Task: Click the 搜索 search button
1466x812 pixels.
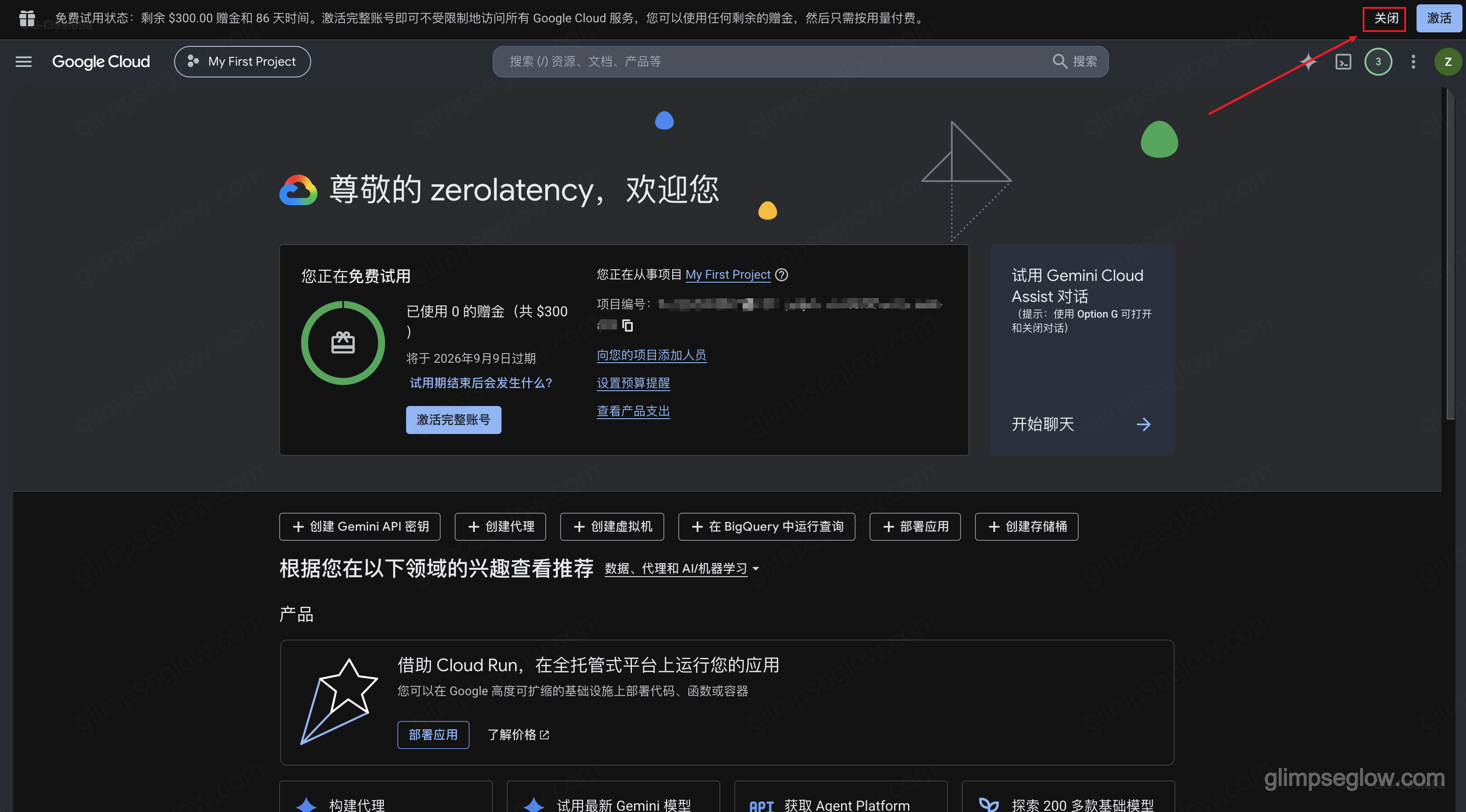Action: pos(1075,61)
